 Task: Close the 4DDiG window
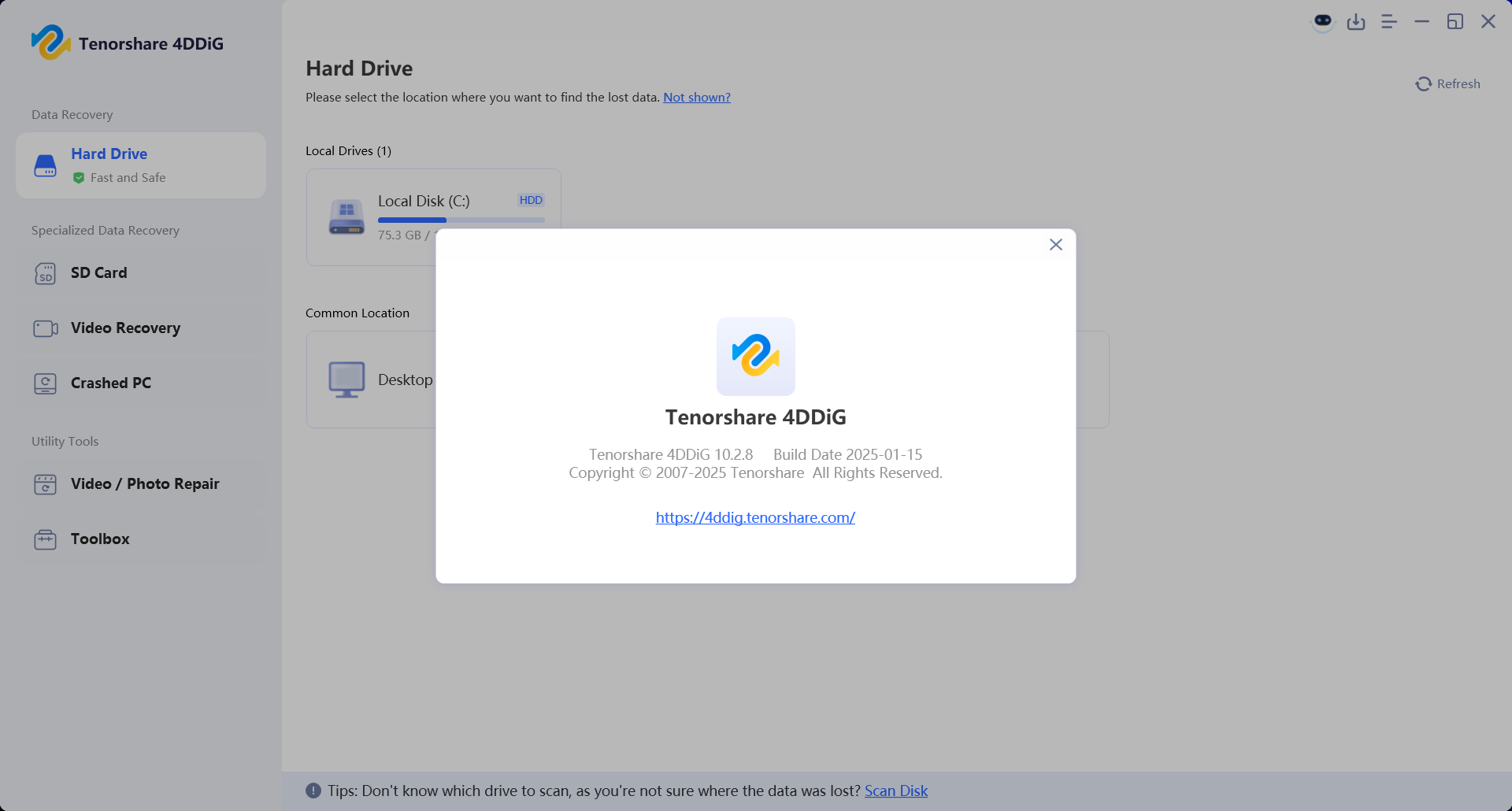click(1488, 22)
